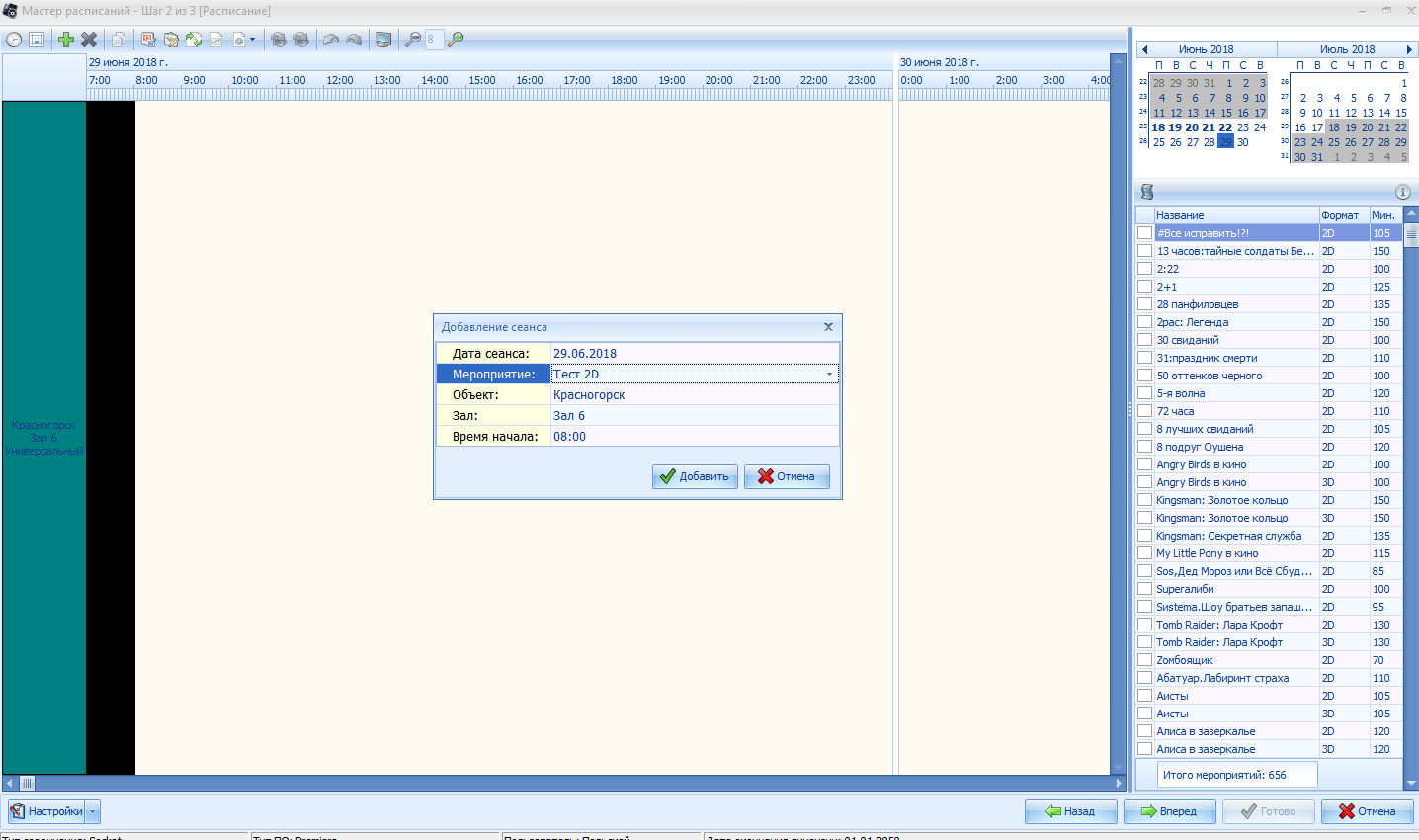Open the Мероприятие combo box dropdown
This screenshot has width=1419, height=840.
[829, 375]
